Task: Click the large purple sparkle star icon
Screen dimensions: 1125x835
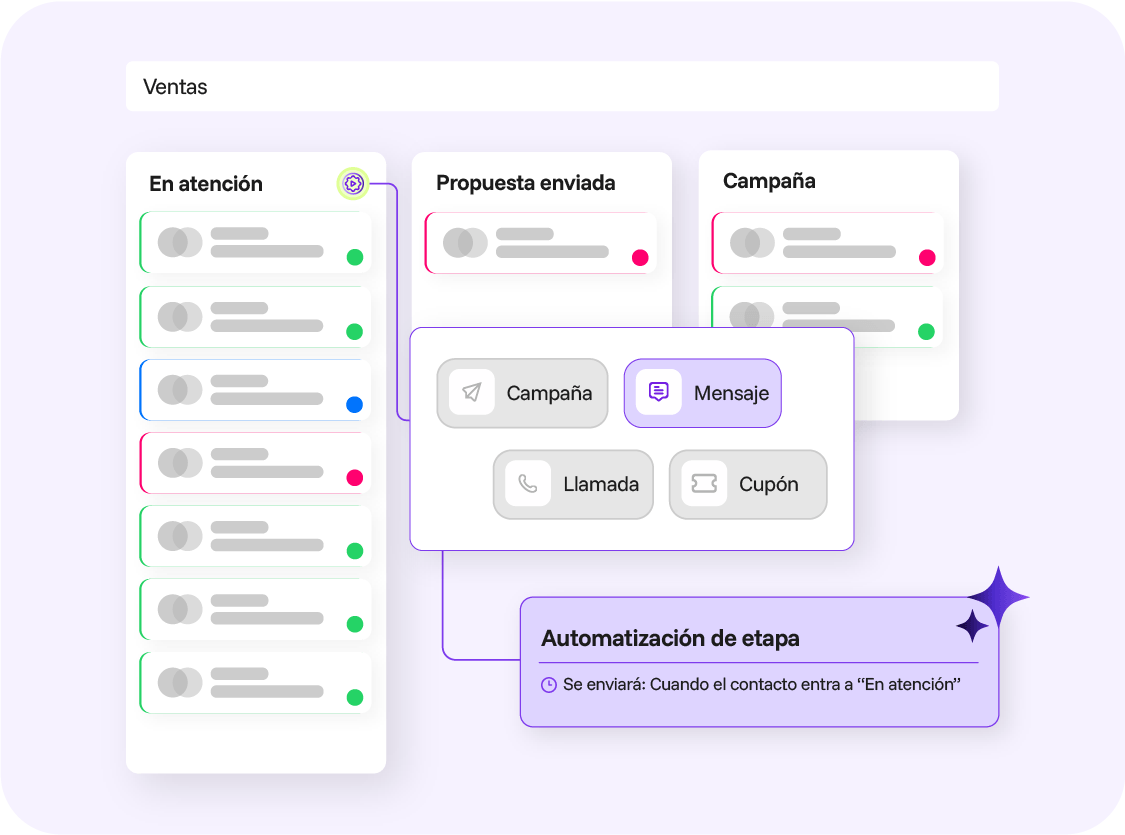Action: pos(997,598)
